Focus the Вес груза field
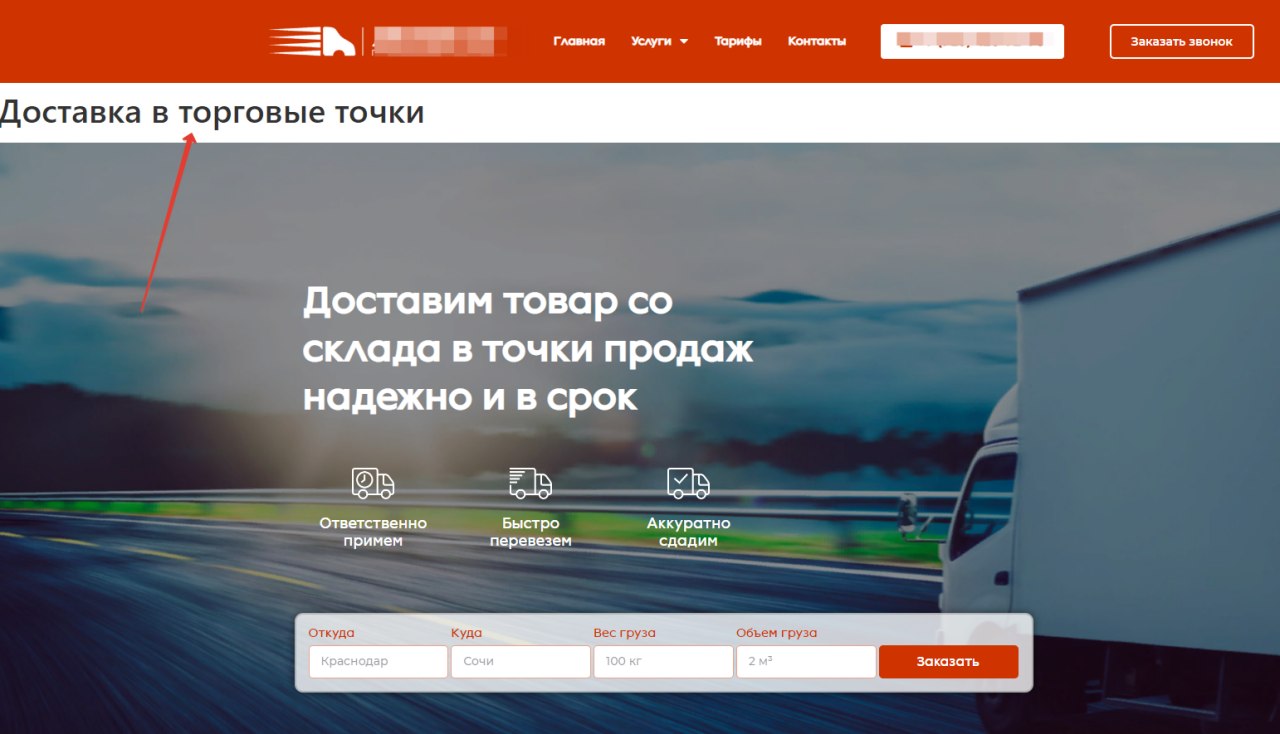The width and height of the screenshot is (1280, 734). click(x=663, y=662)
